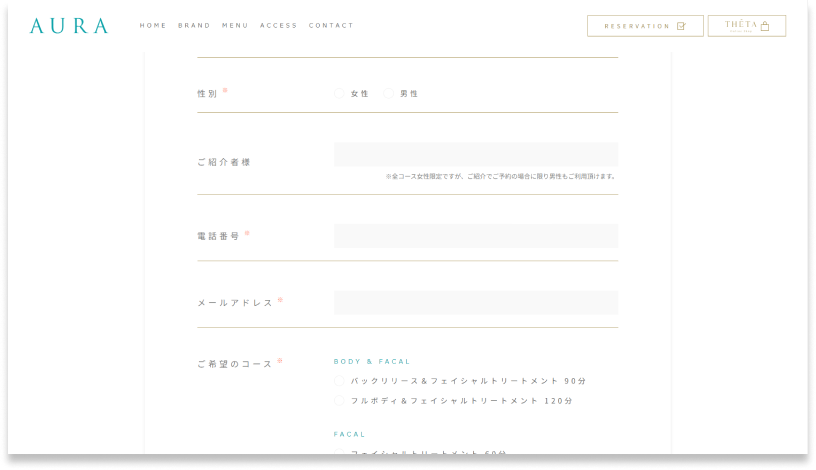Open the ACCESS navigation link
816x470 pixels.
(278, 26)
